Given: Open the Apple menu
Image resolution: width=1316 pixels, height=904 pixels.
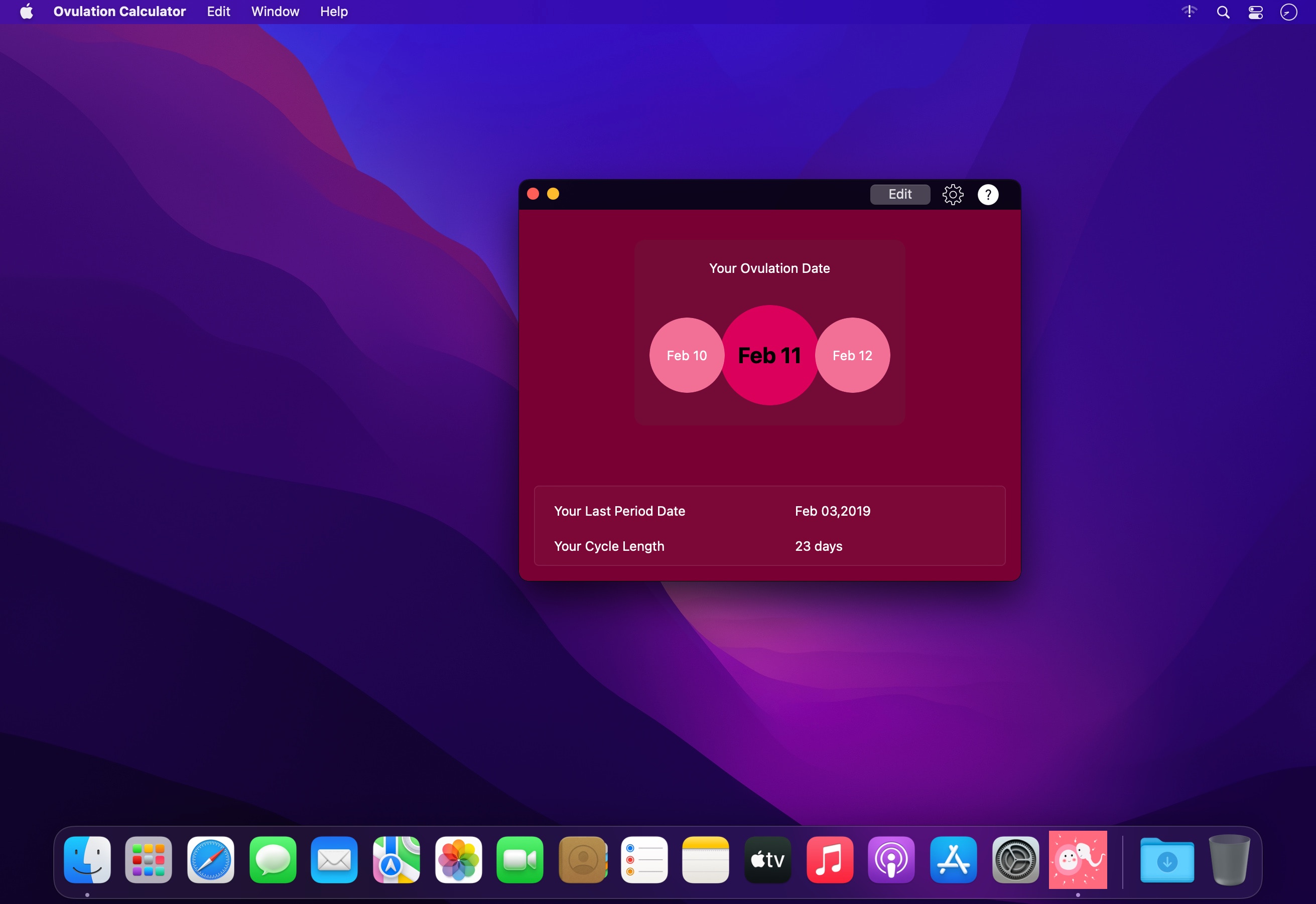Looking at the screenshot, I should coord(27,12).
